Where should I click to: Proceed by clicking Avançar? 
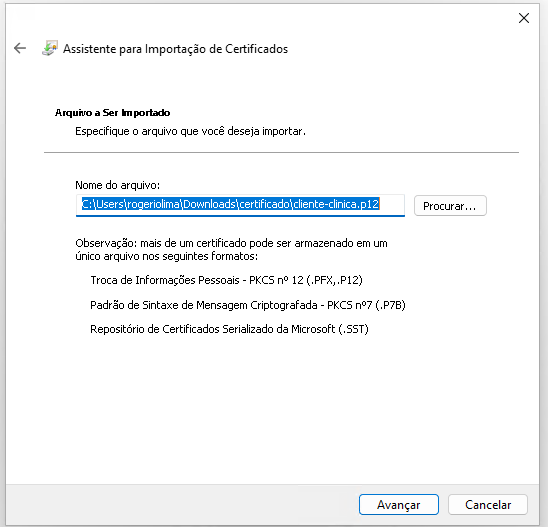coord(398,504)
